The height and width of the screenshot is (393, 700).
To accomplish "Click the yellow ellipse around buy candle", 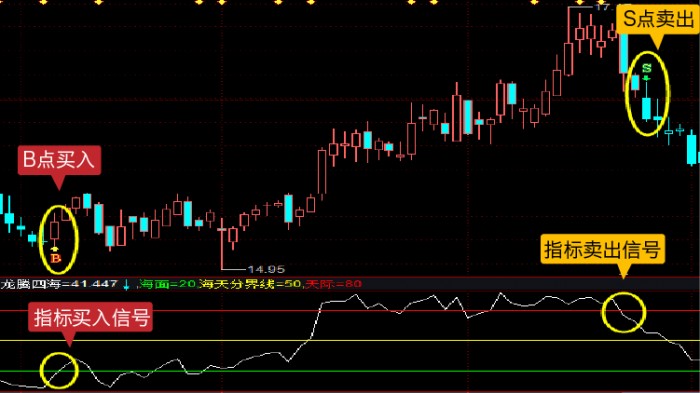I will point(58,239).
